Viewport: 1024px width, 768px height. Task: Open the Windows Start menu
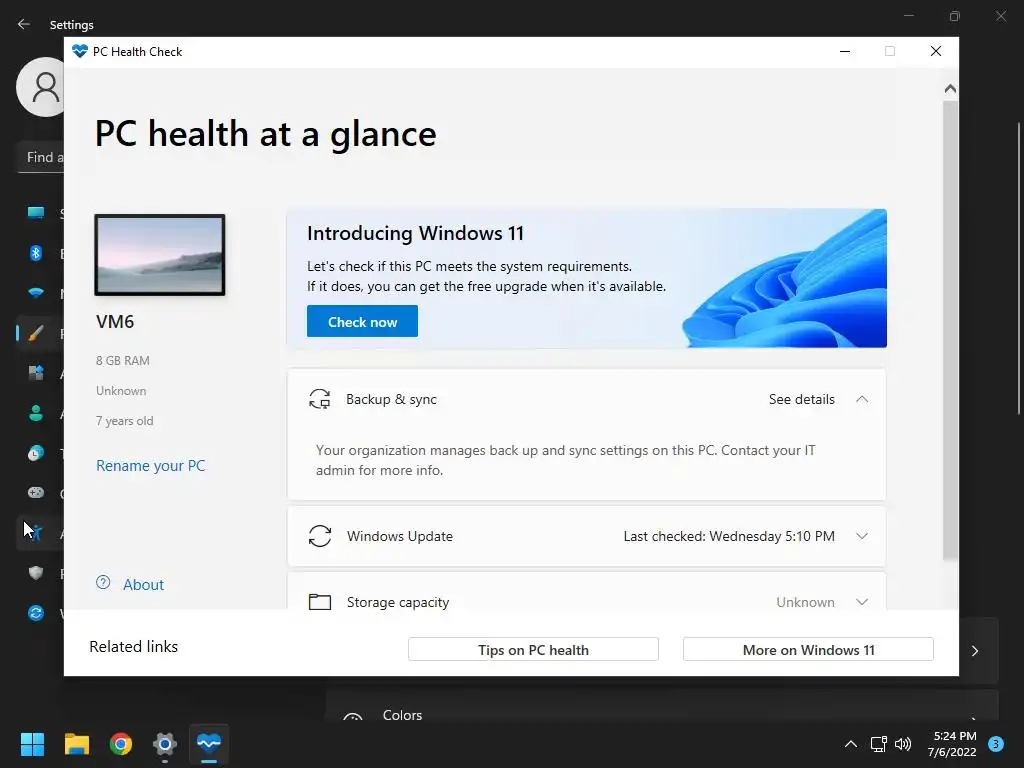(32, 744)
